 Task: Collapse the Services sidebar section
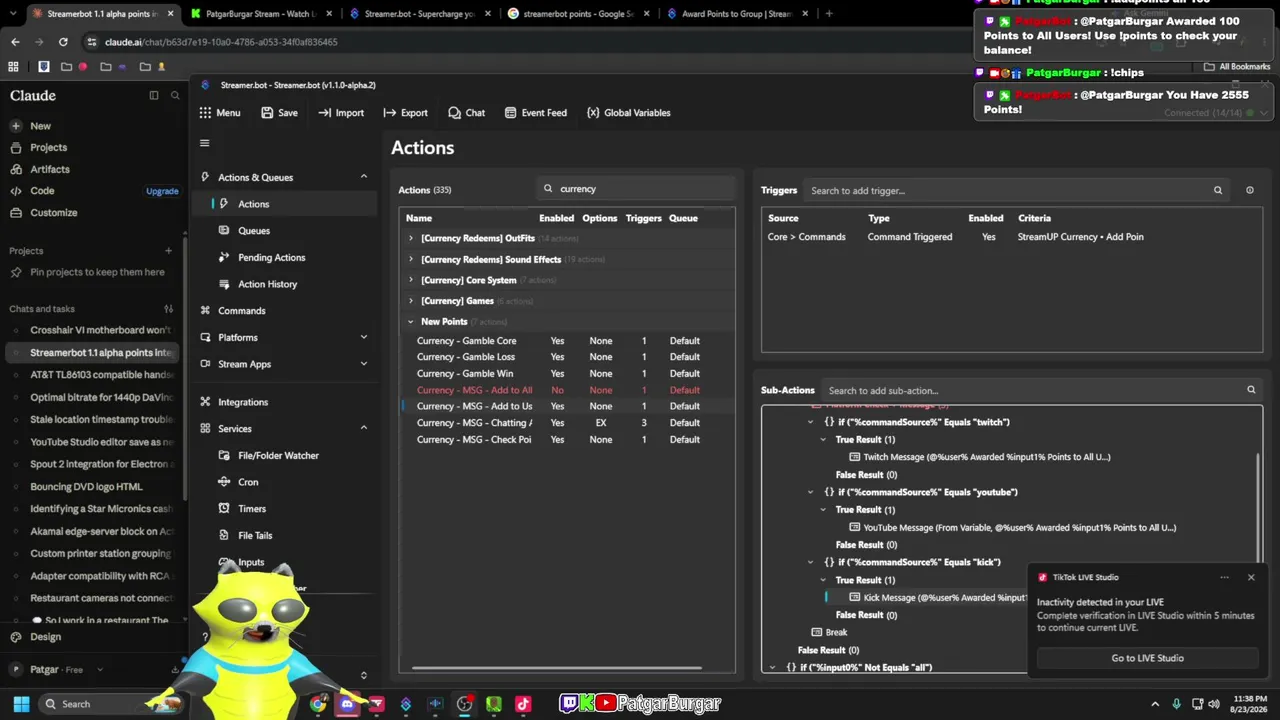click(363, 428)
